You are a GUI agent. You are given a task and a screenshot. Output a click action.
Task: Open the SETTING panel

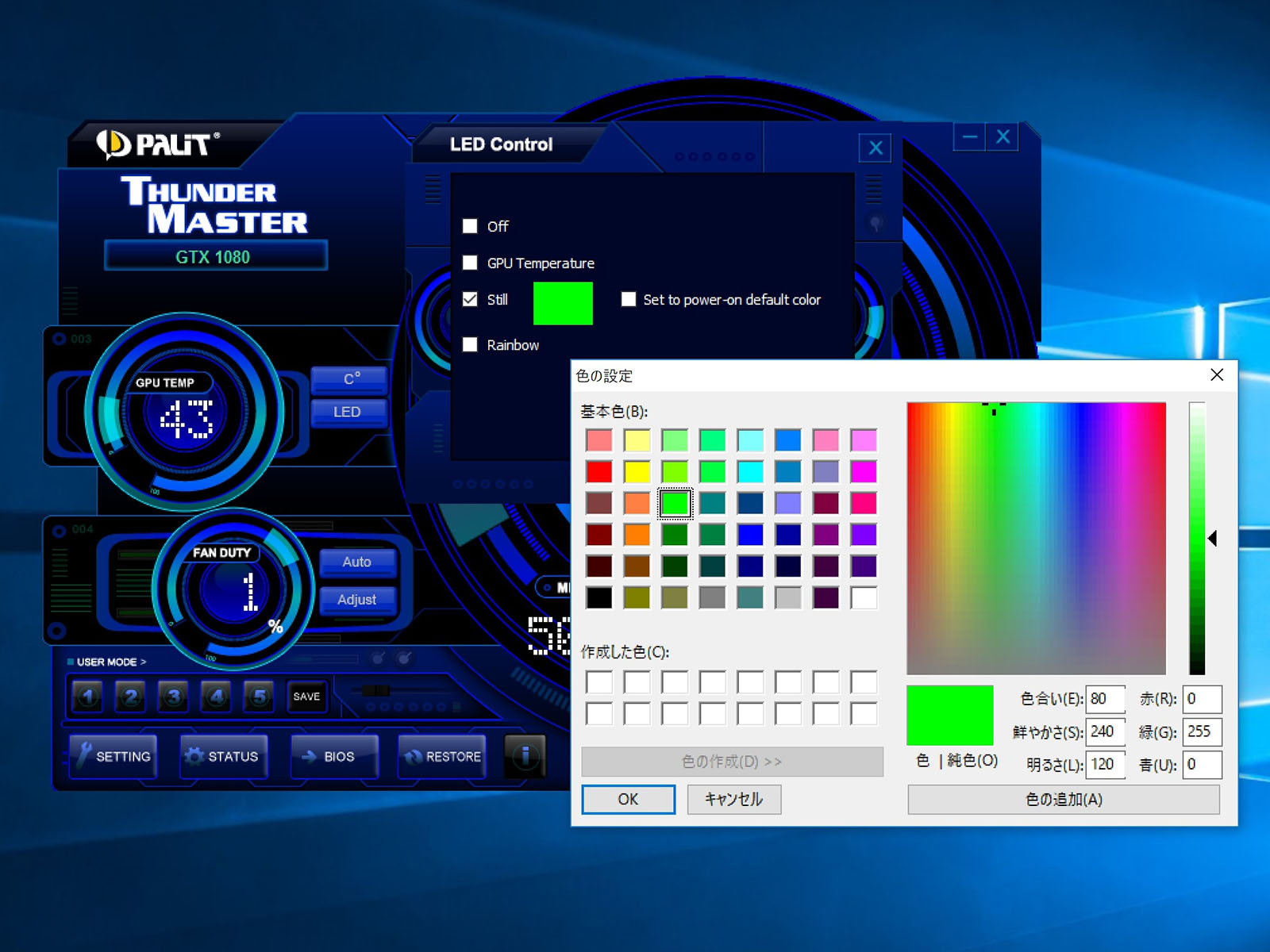[x=113, y=756]
